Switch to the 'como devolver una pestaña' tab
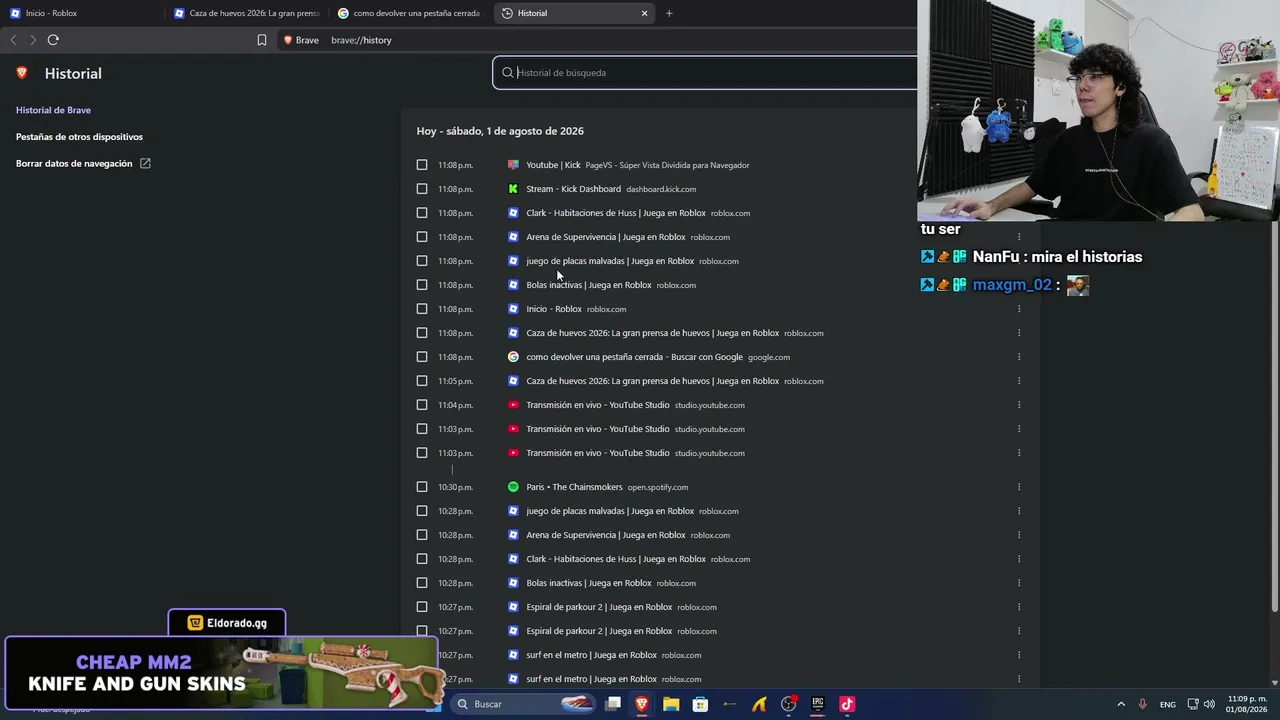Viewport: 1280px width, 720px height. (x=411, y=13)
